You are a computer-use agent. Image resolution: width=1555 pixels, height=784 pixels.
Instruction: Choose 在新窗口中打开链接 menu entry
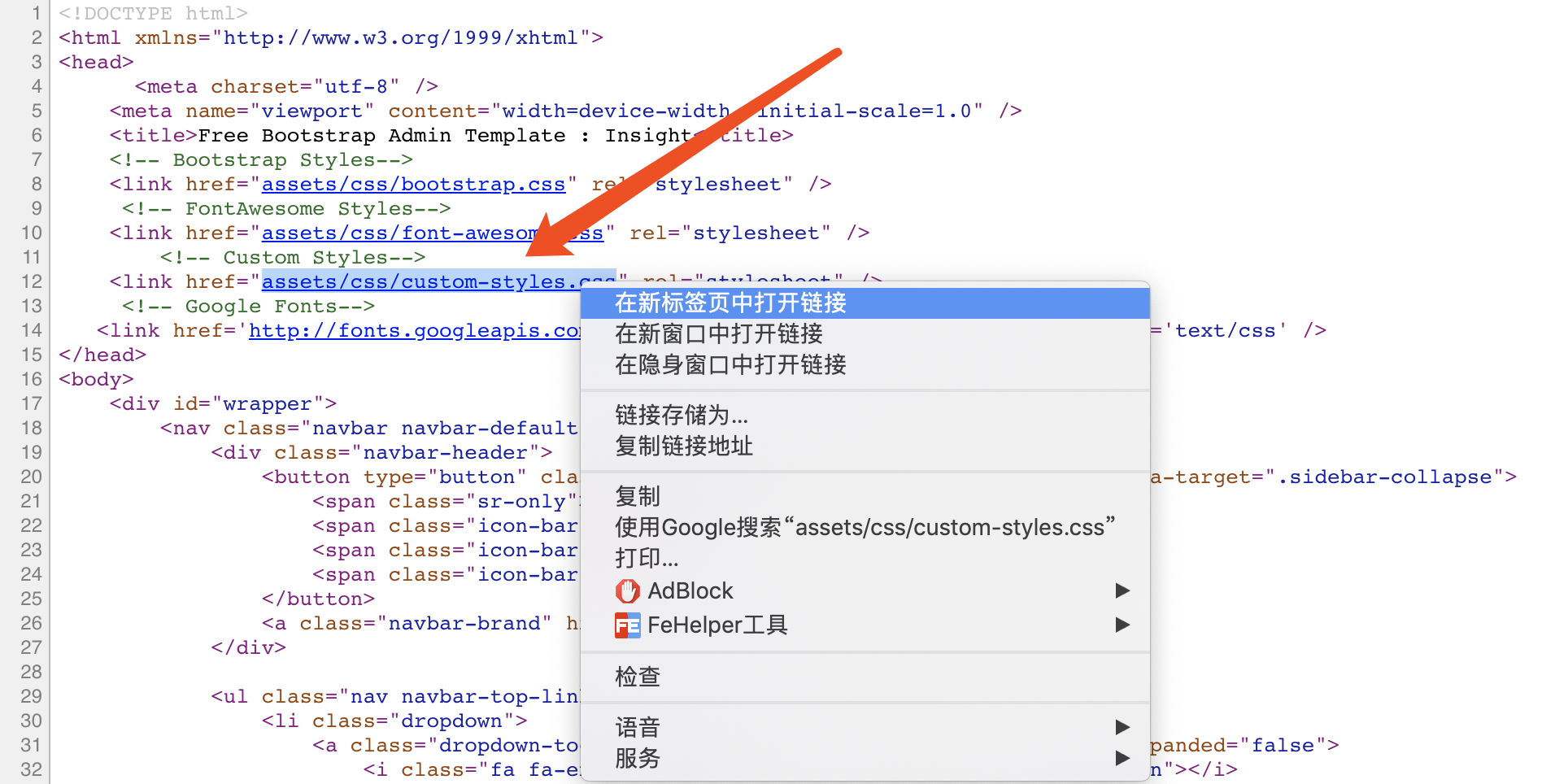point(865,334)
